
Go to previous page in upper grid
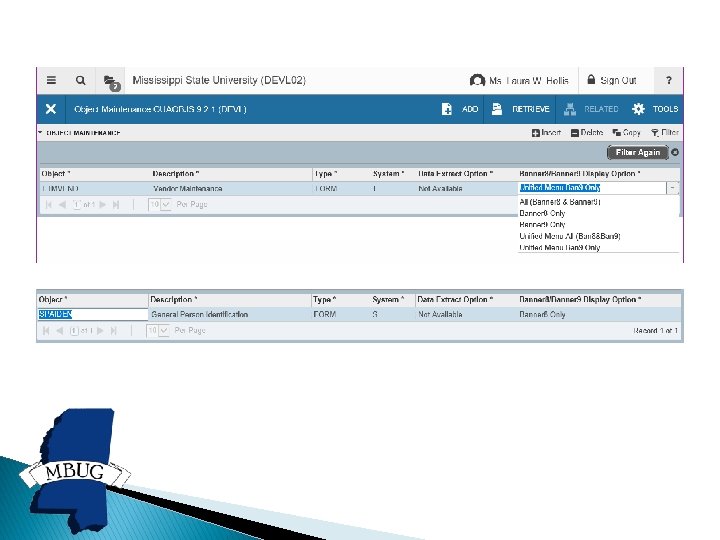[x=62, y=205]
